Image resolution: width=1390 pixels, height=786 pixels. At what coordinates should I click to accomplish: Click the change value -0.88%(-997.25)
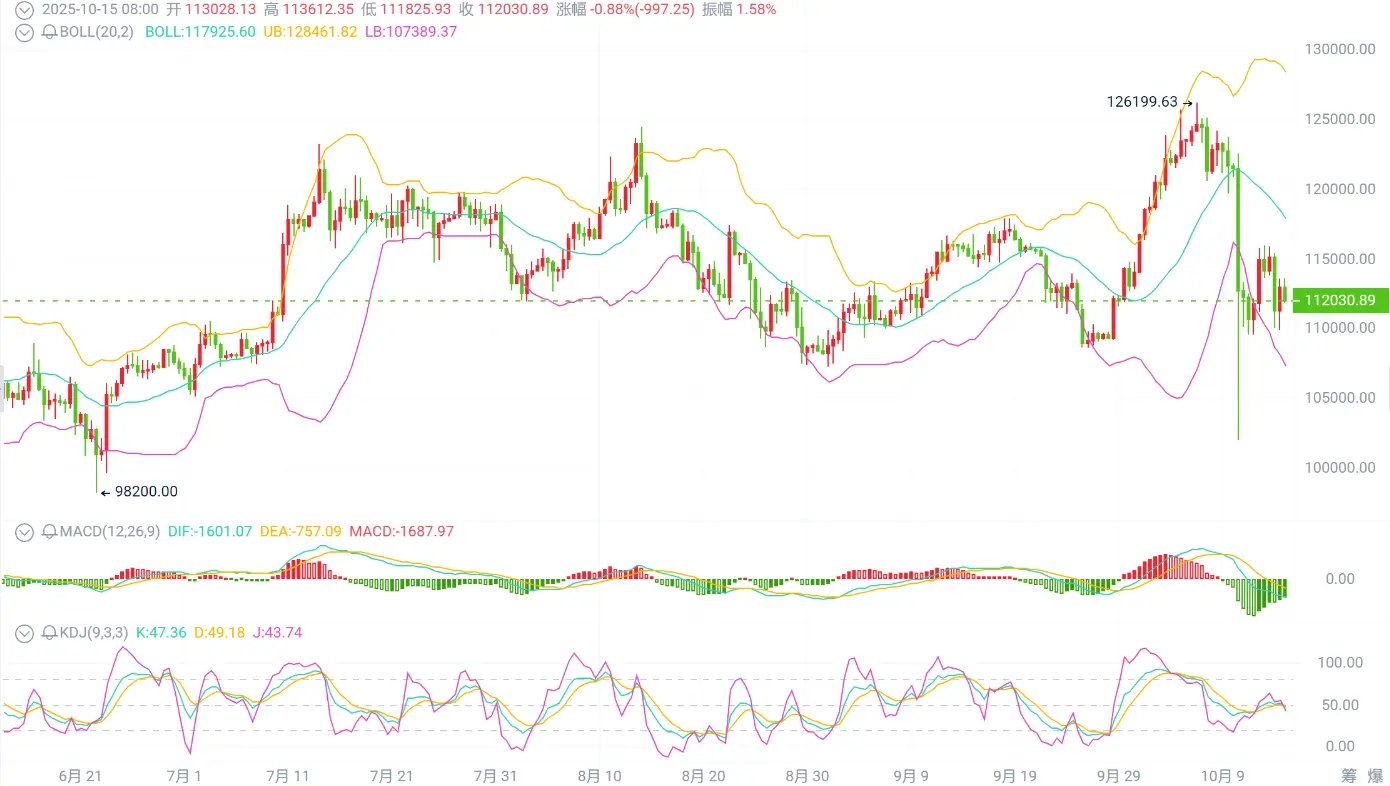point(643,9)
